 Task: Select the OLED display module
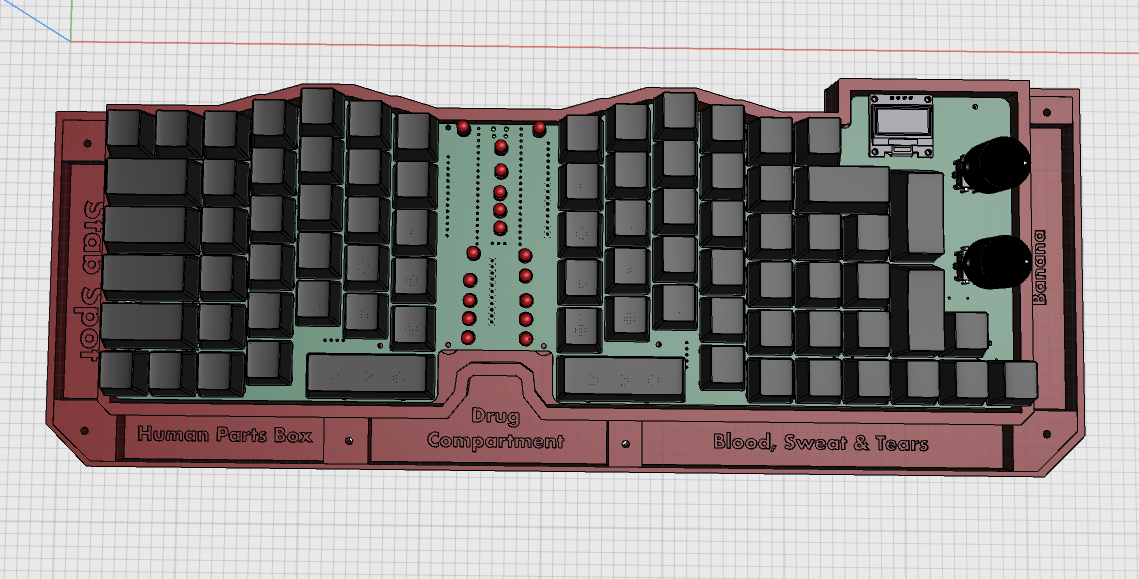[900, 125]
